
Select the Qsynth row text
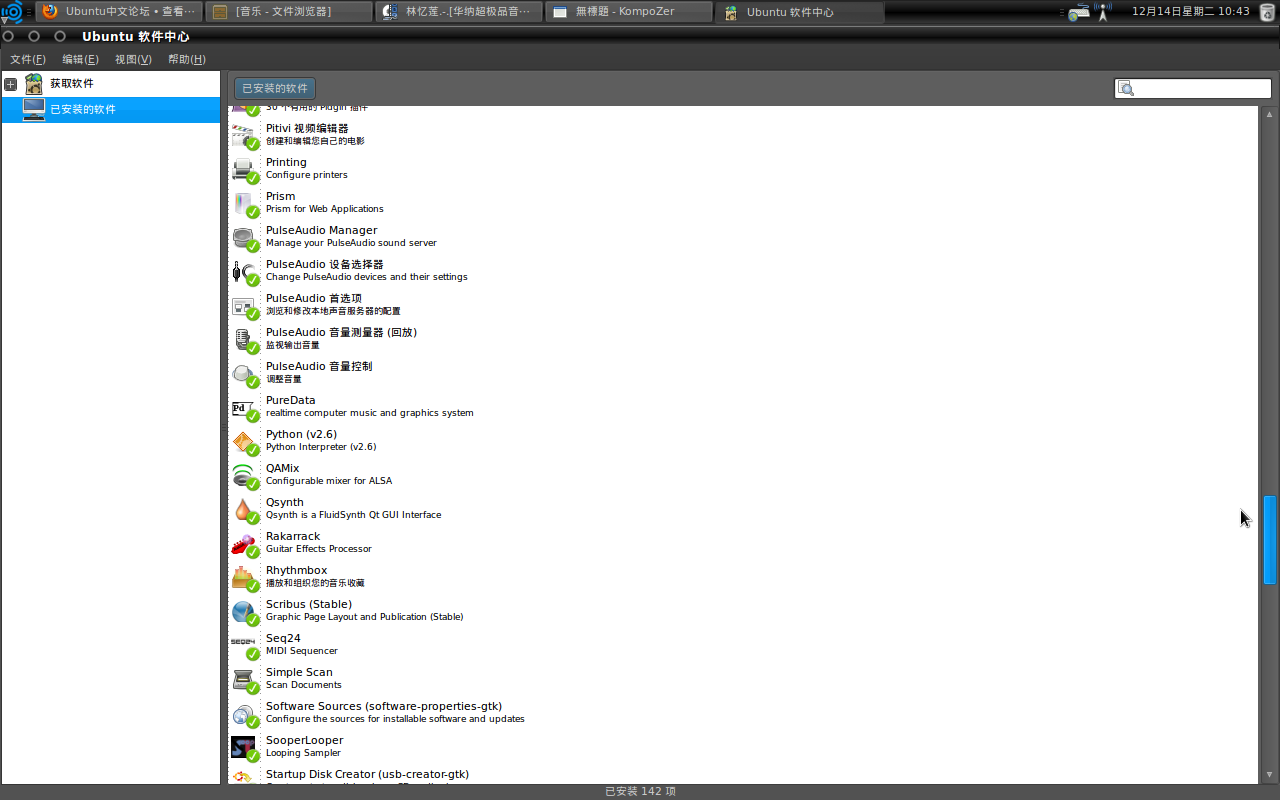click(353, 508)
